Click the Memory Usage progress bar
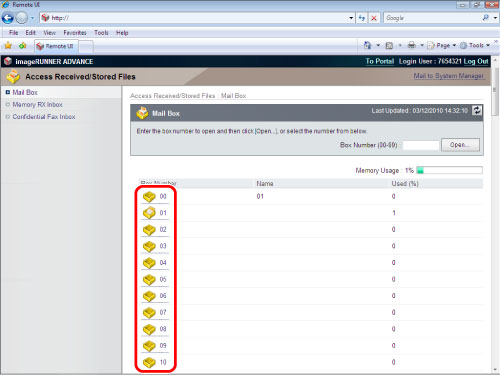500x382 pixels. (x=449, y=170)
